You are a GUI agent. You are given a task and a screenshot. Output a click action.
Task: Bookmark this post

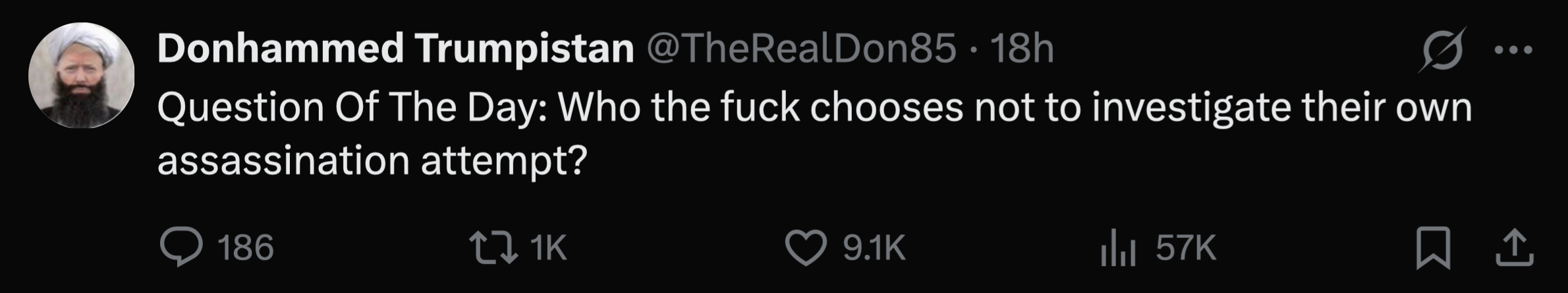[x=1434, y=247]
